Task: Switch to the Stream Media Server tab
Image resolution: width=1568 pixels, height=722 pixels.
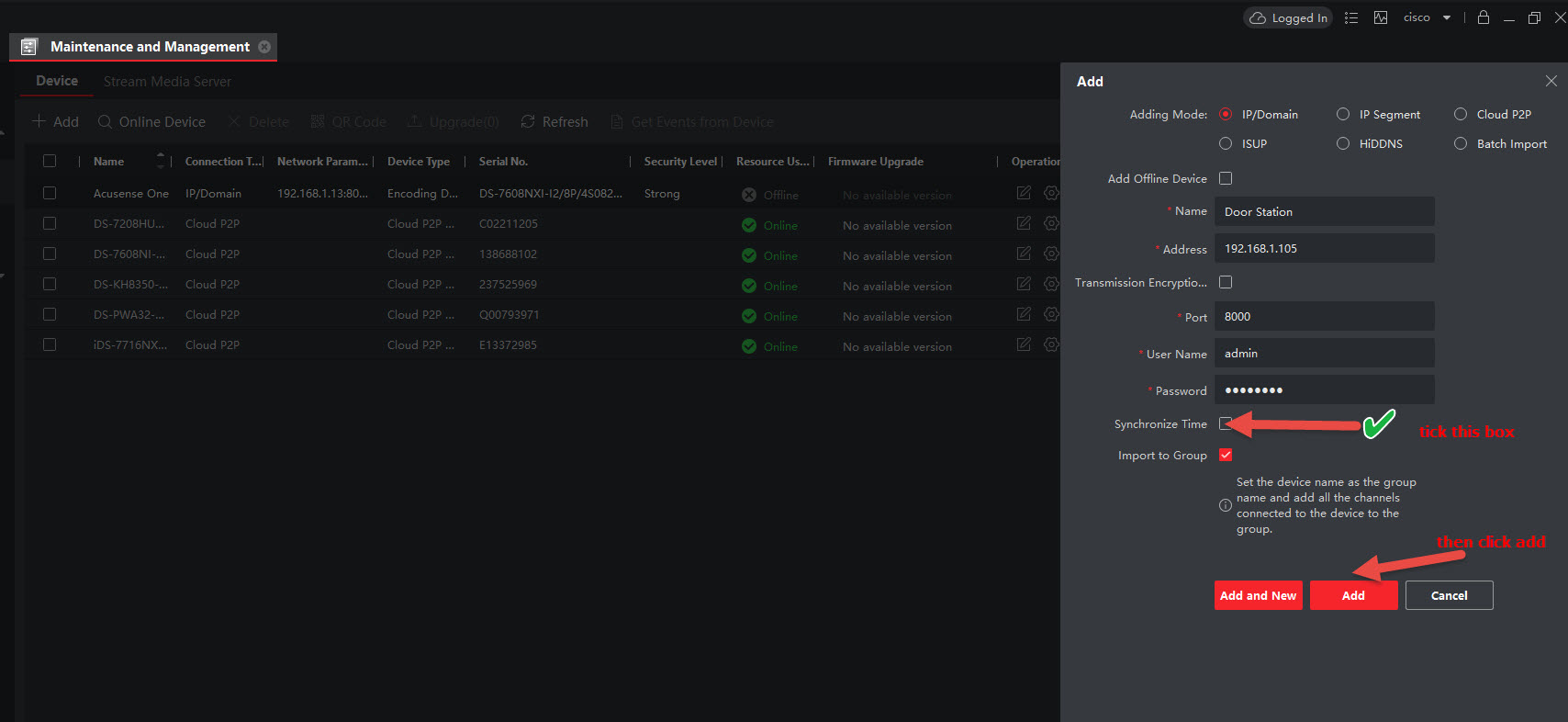Action: tap(167, 82)
